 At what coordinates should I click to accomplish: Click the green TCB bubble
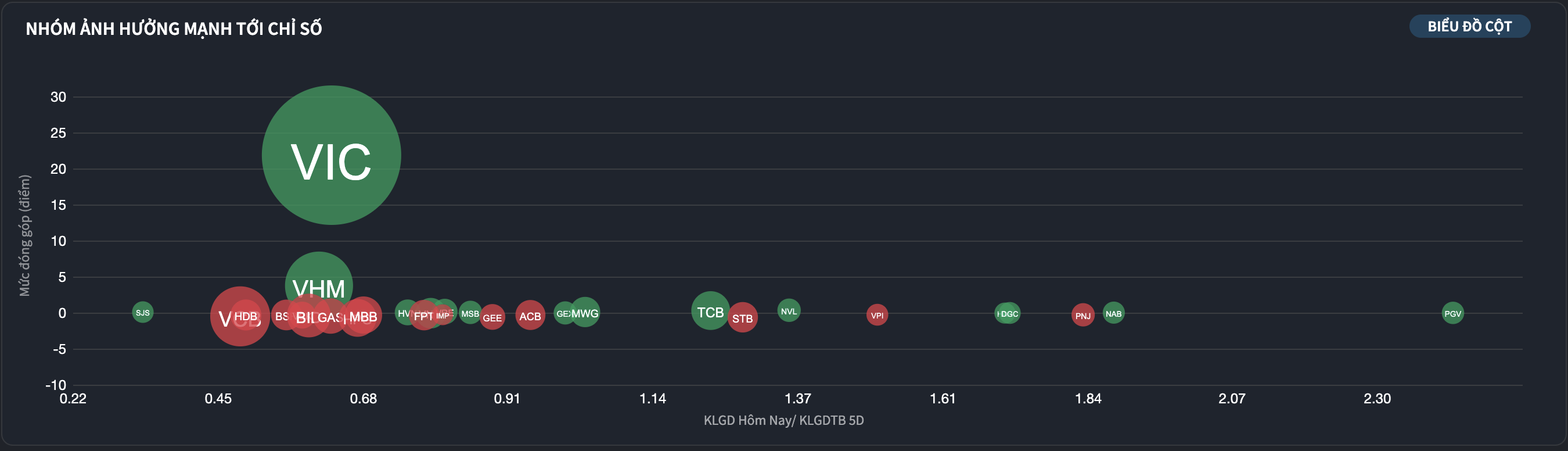pos(709,311)
